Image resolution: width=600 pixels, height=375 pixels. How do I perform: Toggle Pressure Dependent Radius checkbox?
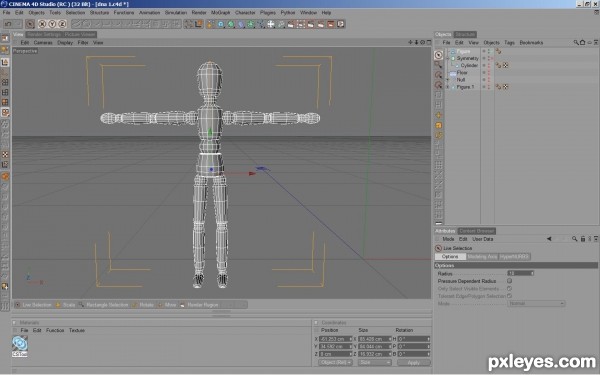click(509, 281)
